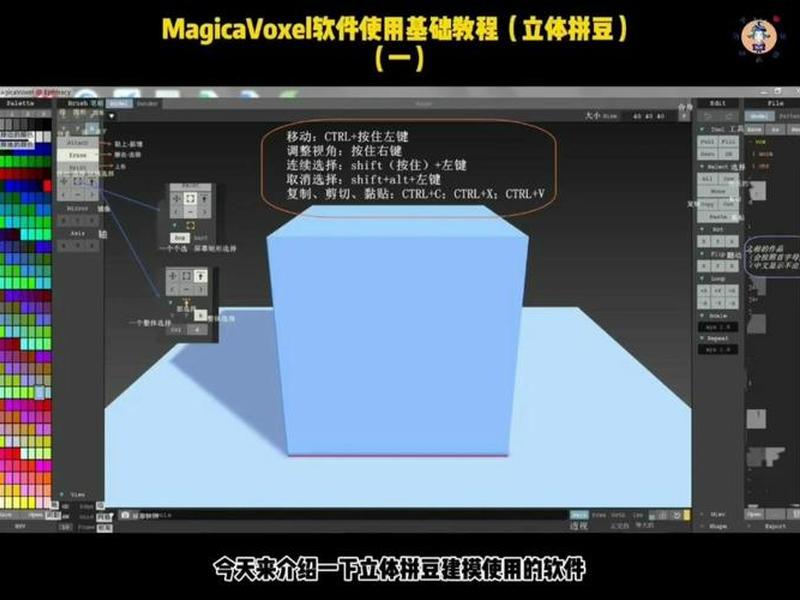
Task: Open the dropdown triangle beside Brush panel
Action: coord(111,116)
